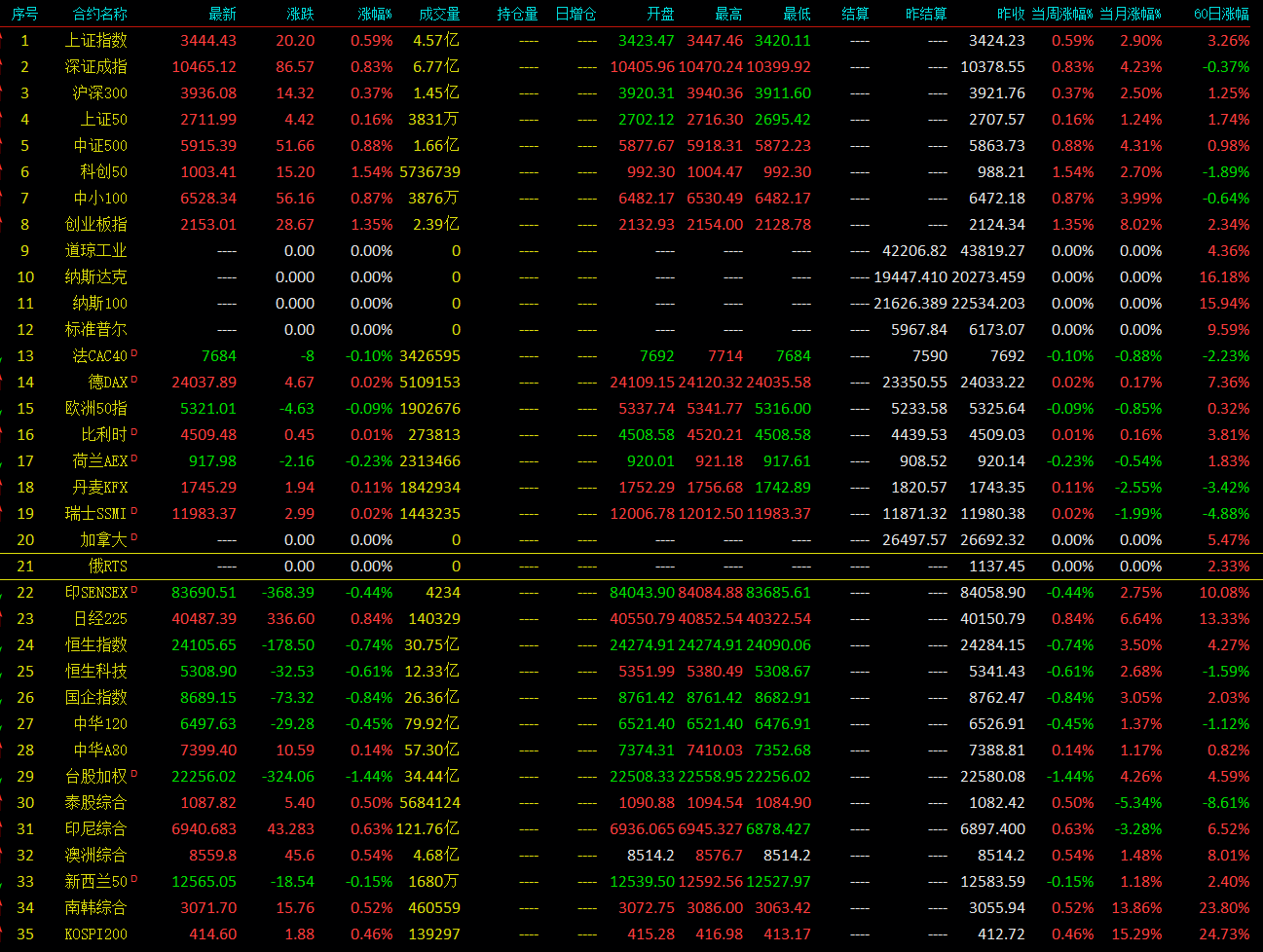The height and width of the screenshot is (952, 1263).
Task: Select the 德DAX contract name
Action: tap(107, 383)
